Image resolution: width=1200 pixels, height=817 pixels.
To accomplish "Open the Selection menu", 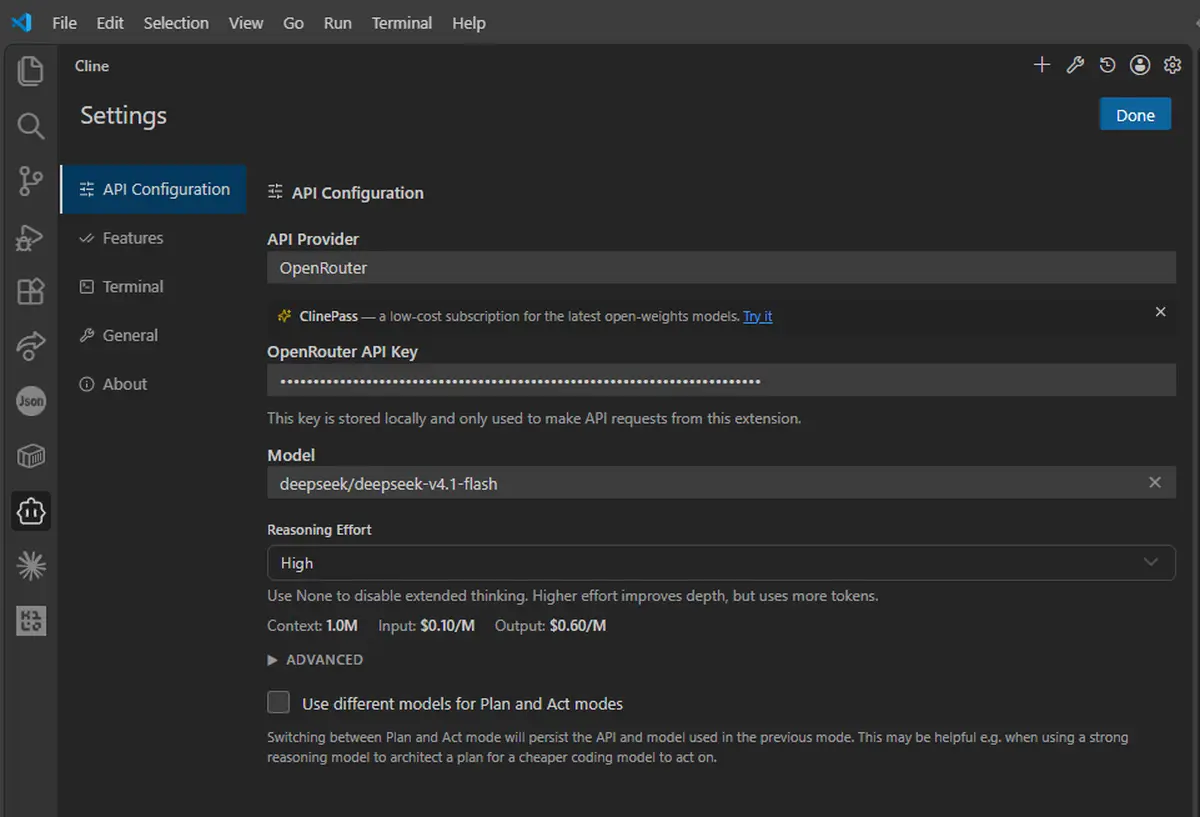I will 176,23.
